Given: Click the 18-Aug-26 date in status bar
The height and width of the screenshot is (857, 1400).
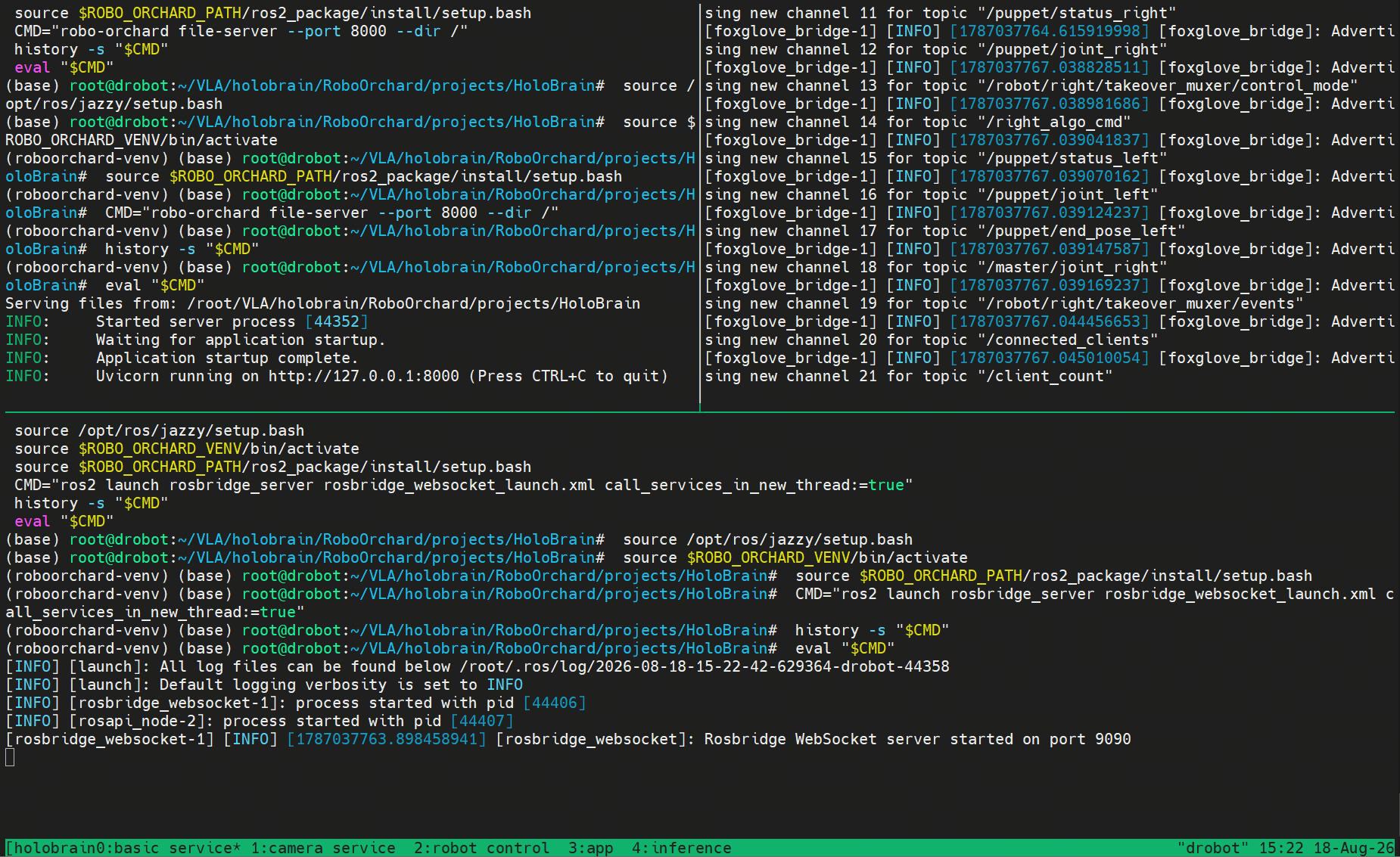Looking at the screenshot, I should pyautogui.click(x=1354, y=848).
